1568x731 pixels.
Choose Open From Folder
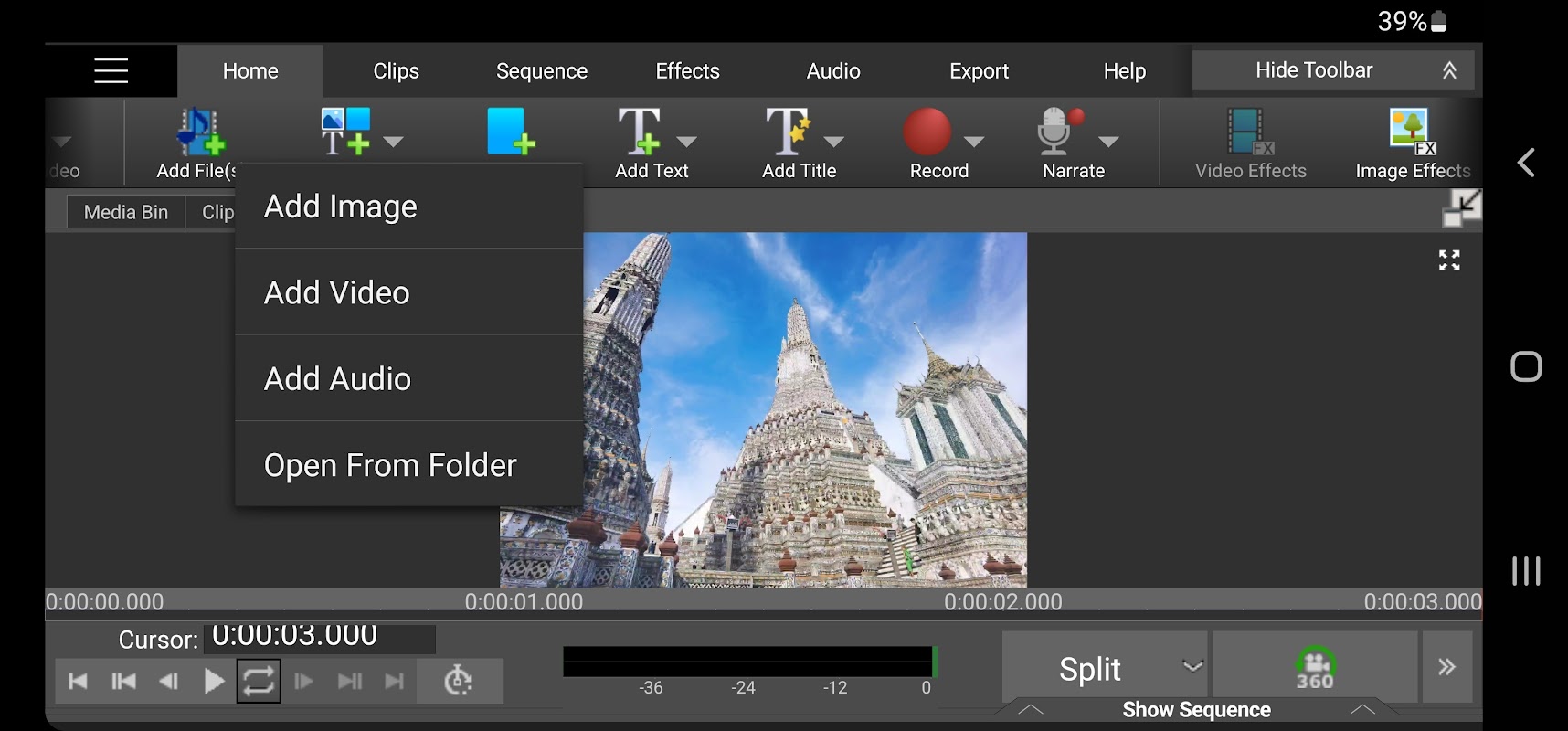click(409, 464)
